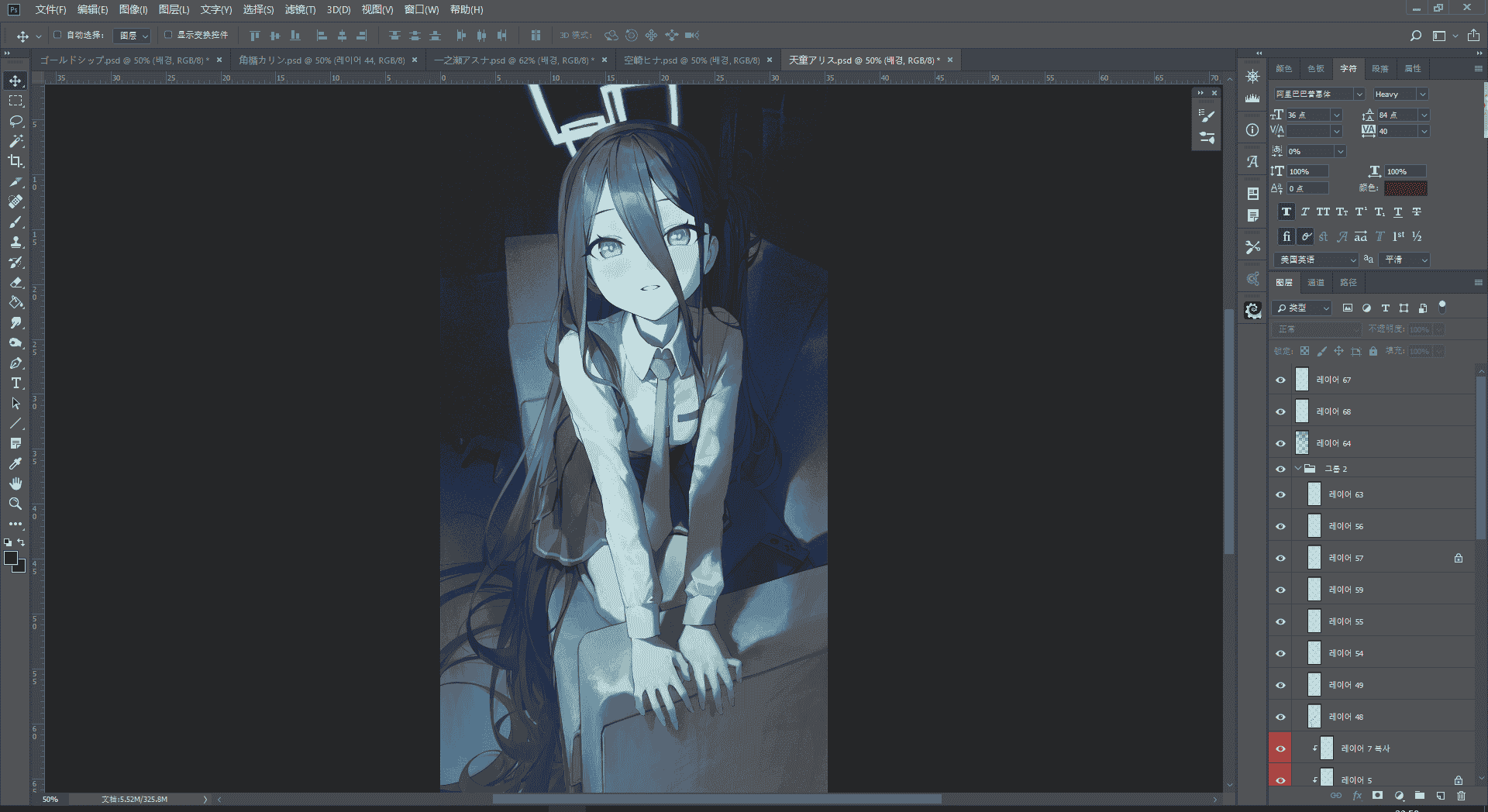Select the Rectangular Marquee tool
Image resolution: width=1488 pixels, height=812 pixels.
[15, 101]
